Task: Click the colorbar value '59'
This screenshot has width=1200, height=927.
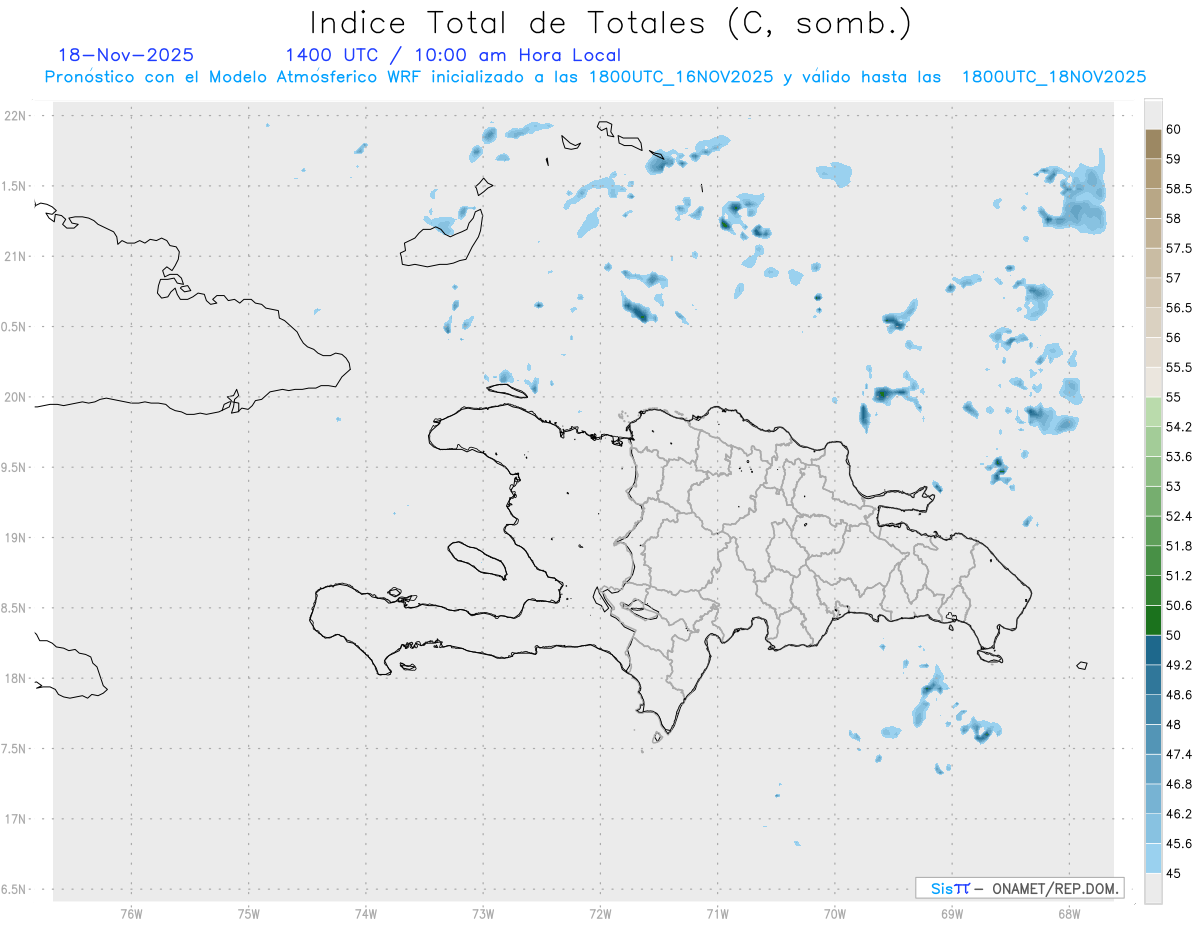Action: pyautogui.click(x=1174, y=159)
